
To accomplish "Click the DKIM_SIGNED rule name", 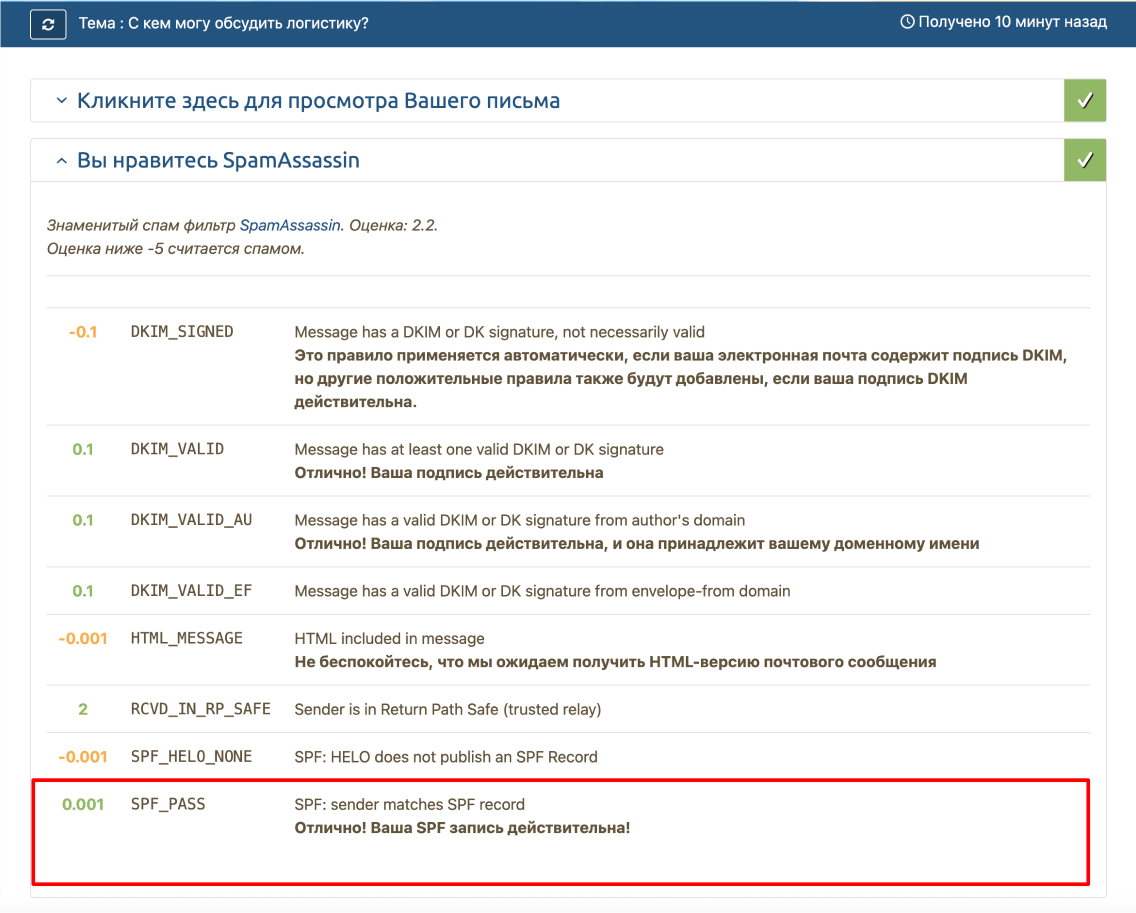I will point(182,332).
